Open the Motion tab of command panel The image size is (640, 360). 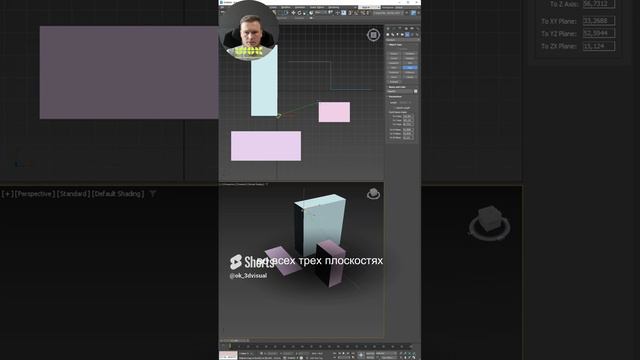pos(406,28)
